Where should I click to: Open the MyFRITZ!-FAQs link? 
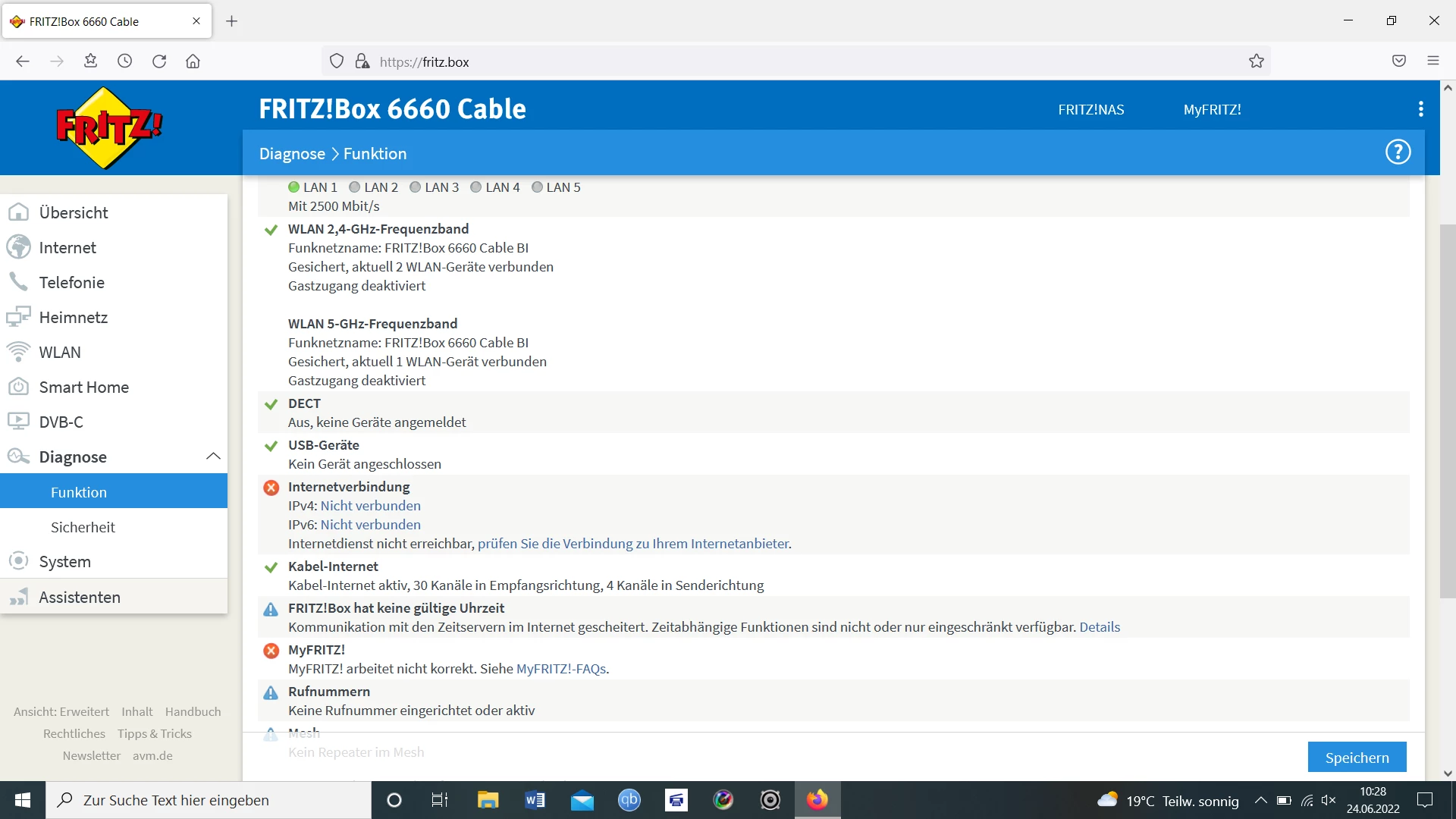pos(560,669)
